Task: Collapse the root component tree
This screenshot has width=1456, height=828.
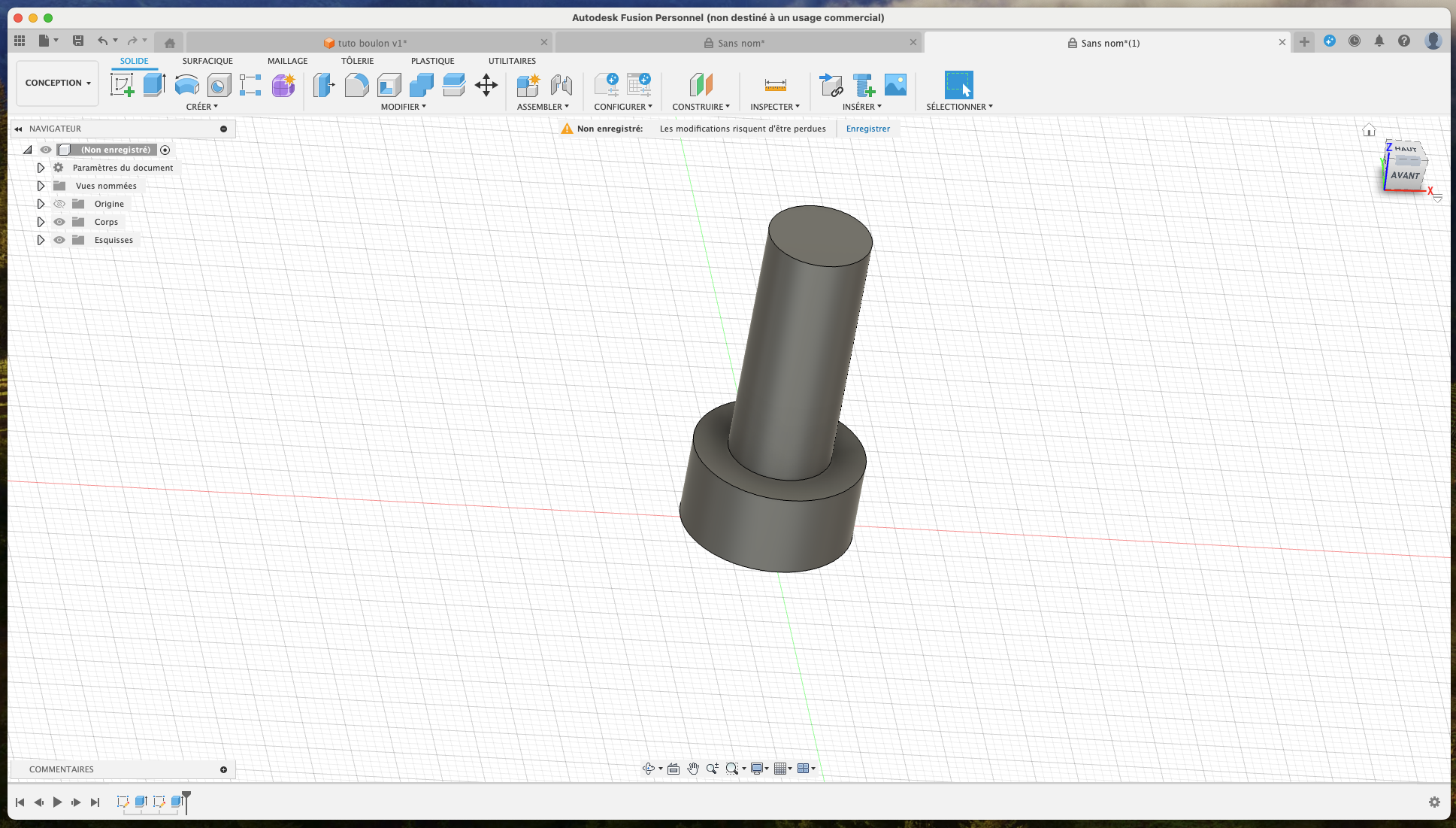Action: click(x=28, y=150)
